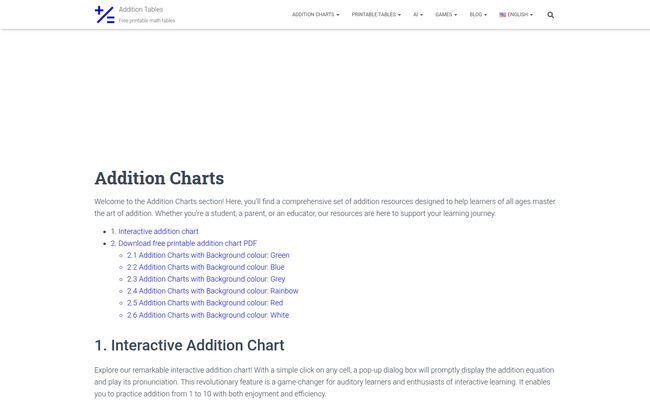Jump to Background colour: Green charts
Viewport: 650px width, 414px height.
(x=208, y=255)
